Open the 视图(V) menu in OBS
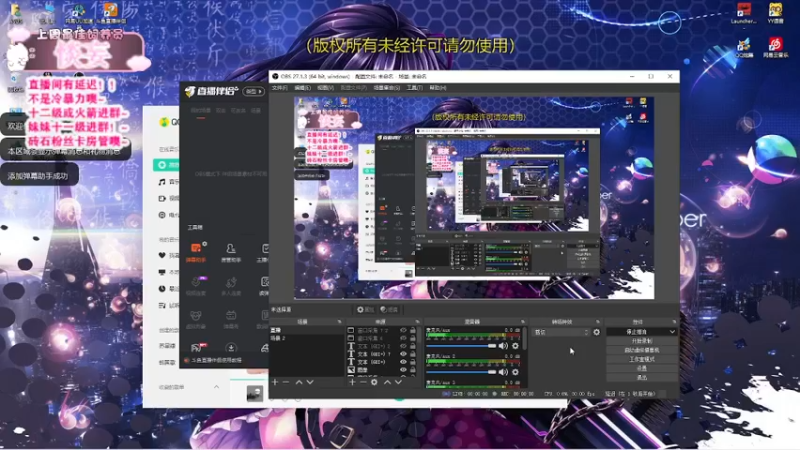This screenshot has width=800, height=450. pos(325,88)
